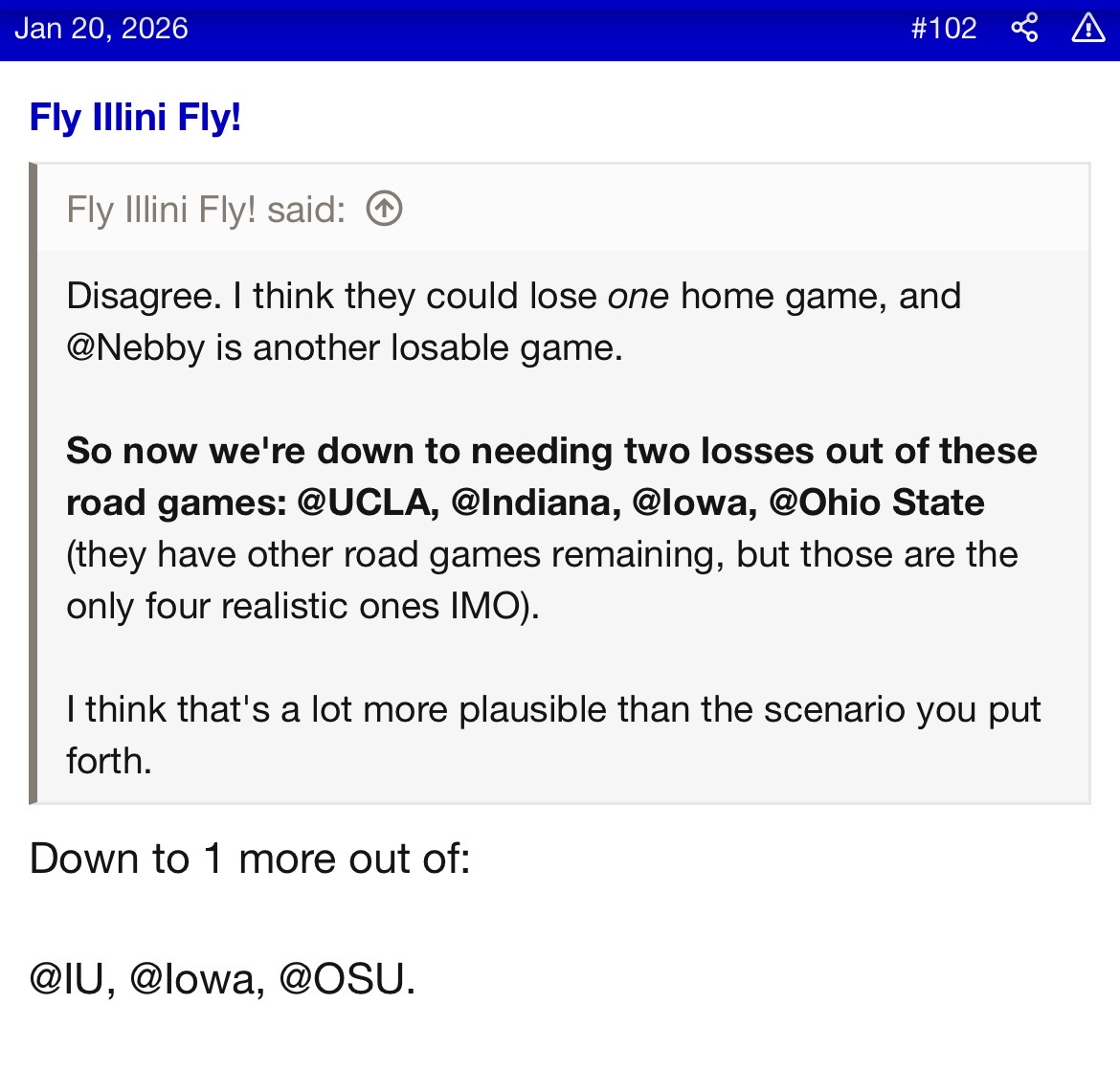Click @OSU in the reply text
The width and height of the screenshot is (1120, 1071).
[347, 979]
